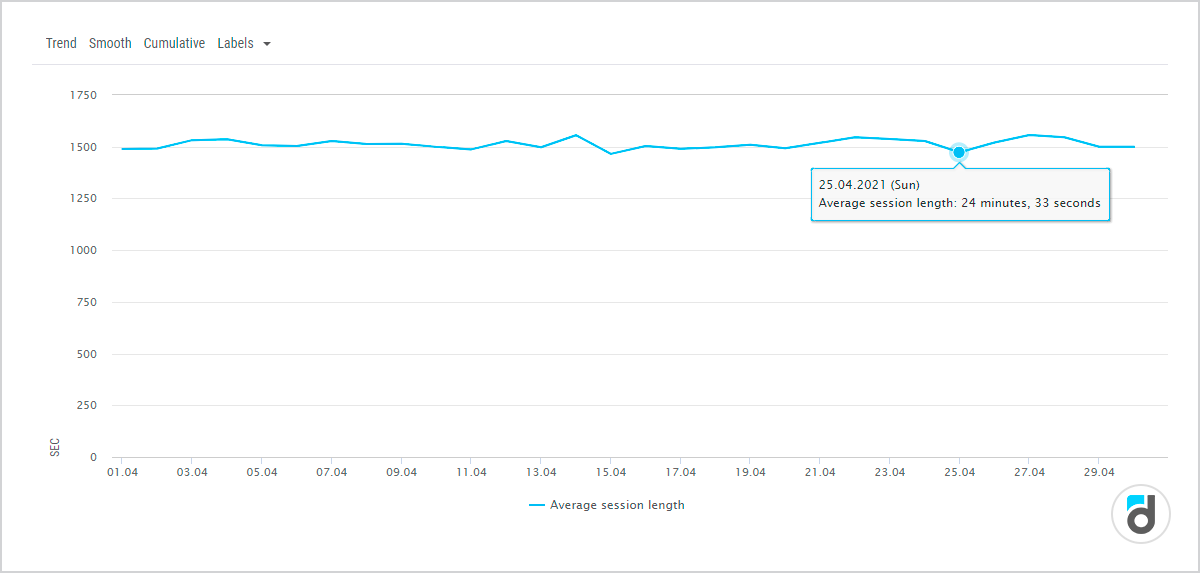Click the SEC axis unit label
The height and width of the screenshot is (573, 1200).
(x=55, y=447)
